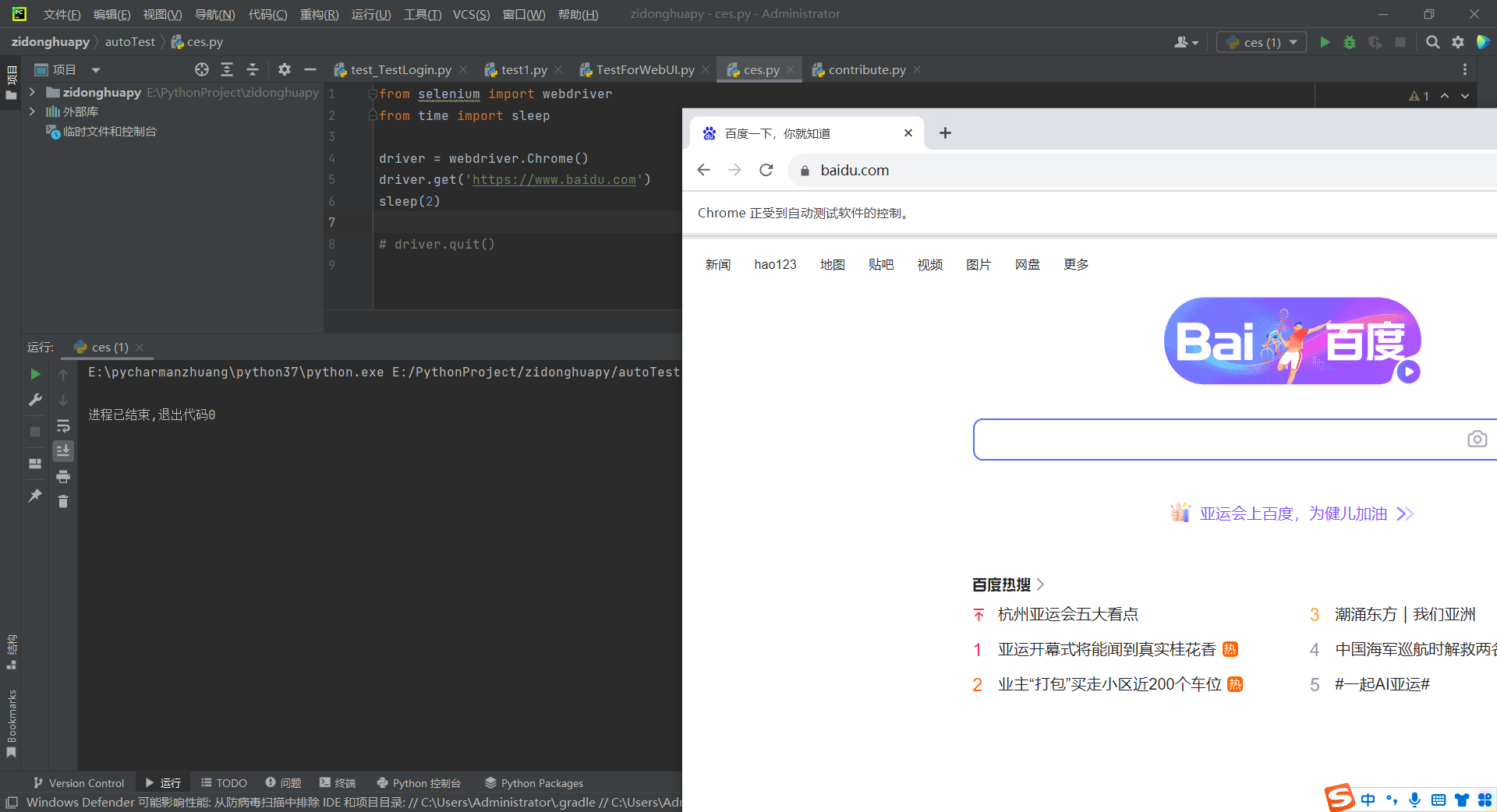Open the ces (1) run configuration dropdown
Viewport: 1497px width, 812px height.
[x=1292, y=42]
